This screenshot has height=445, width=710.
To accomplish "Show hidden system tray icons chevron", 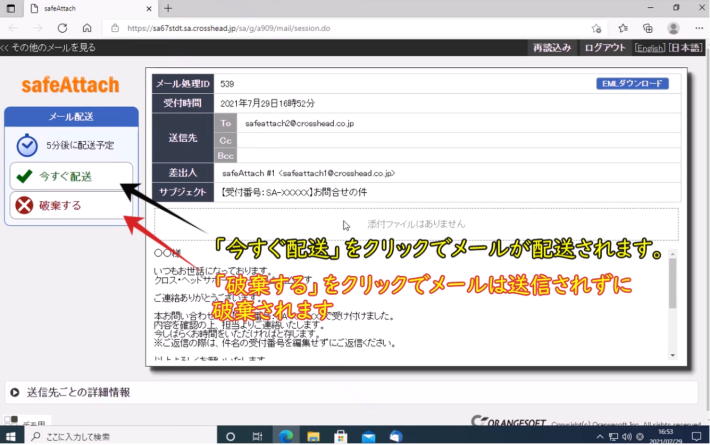I will (600, 437).
